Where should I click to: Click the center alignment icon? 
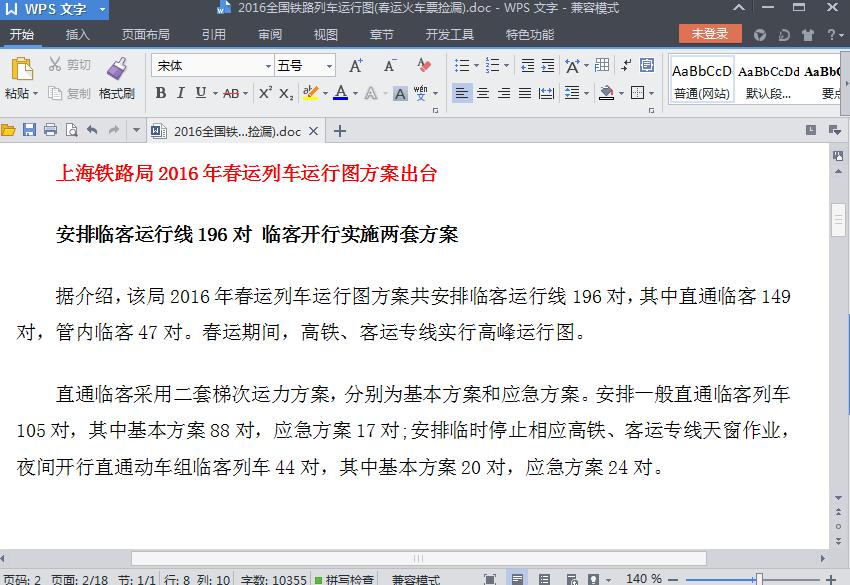point(481,93)
